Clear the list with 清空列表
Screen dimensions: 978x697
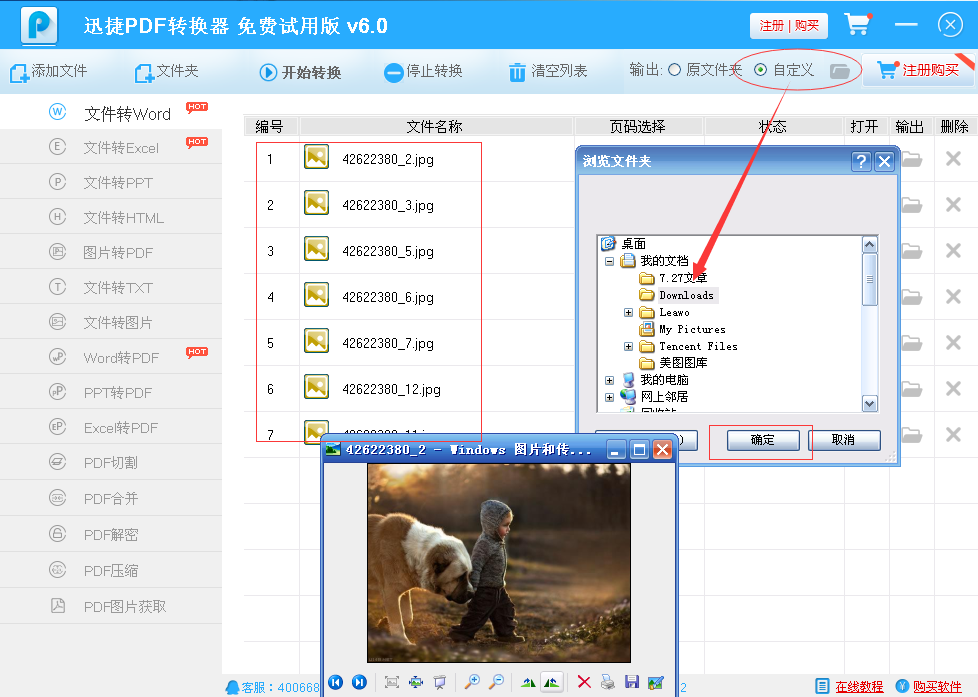pyautogui.click(x=548, y=72)
